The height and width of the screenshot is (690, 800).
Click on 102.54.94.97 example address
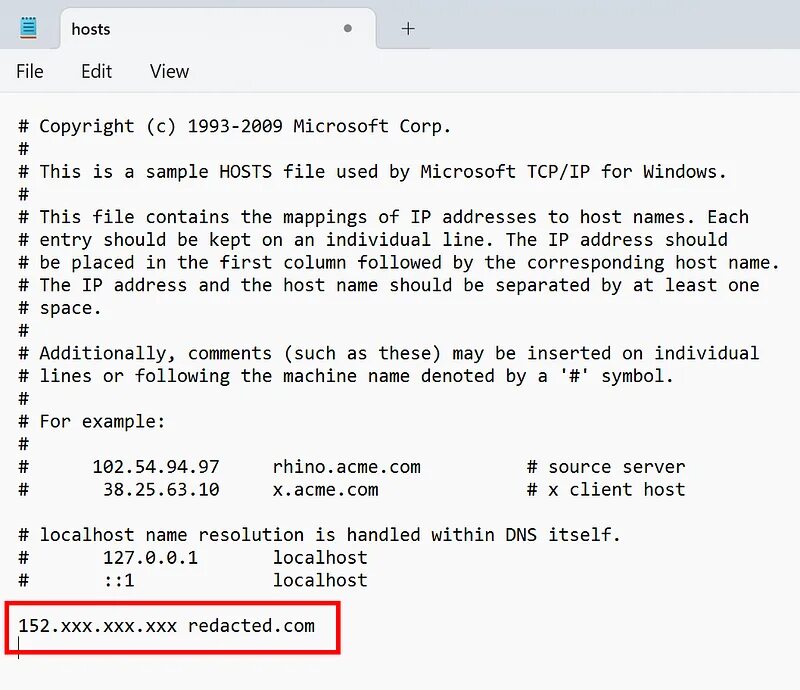click(156, 467)
